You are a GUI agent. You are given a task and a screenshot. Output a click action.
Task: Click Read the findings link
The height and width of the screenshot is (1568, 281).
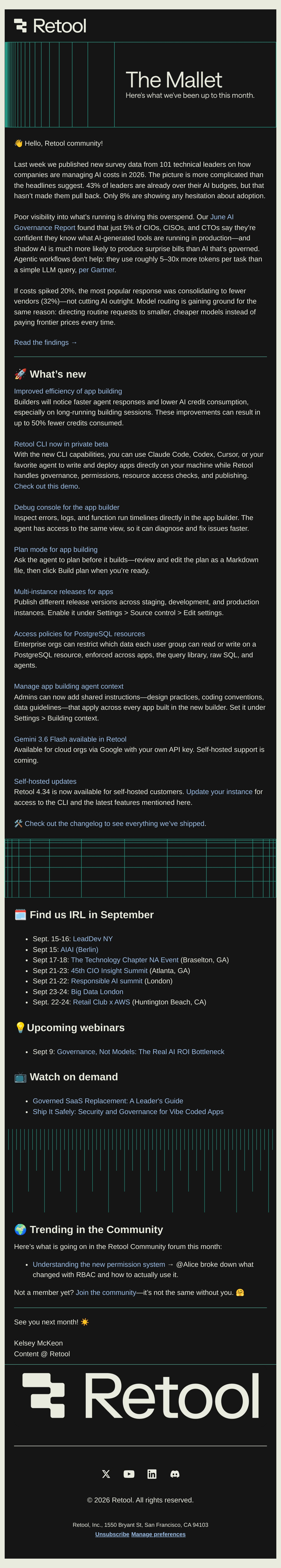pyautogui.click(x=46, y=343)
